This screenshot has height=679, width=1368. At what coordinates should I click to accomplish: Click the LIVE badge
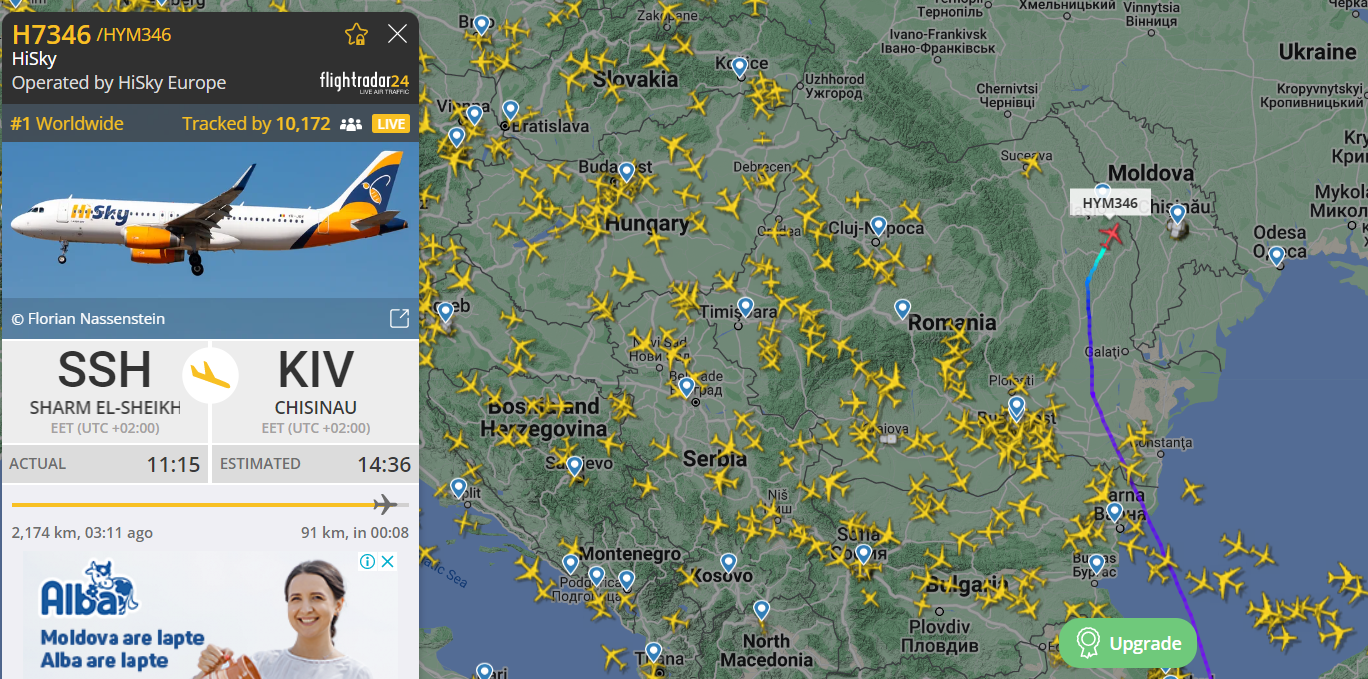(391, 124)
